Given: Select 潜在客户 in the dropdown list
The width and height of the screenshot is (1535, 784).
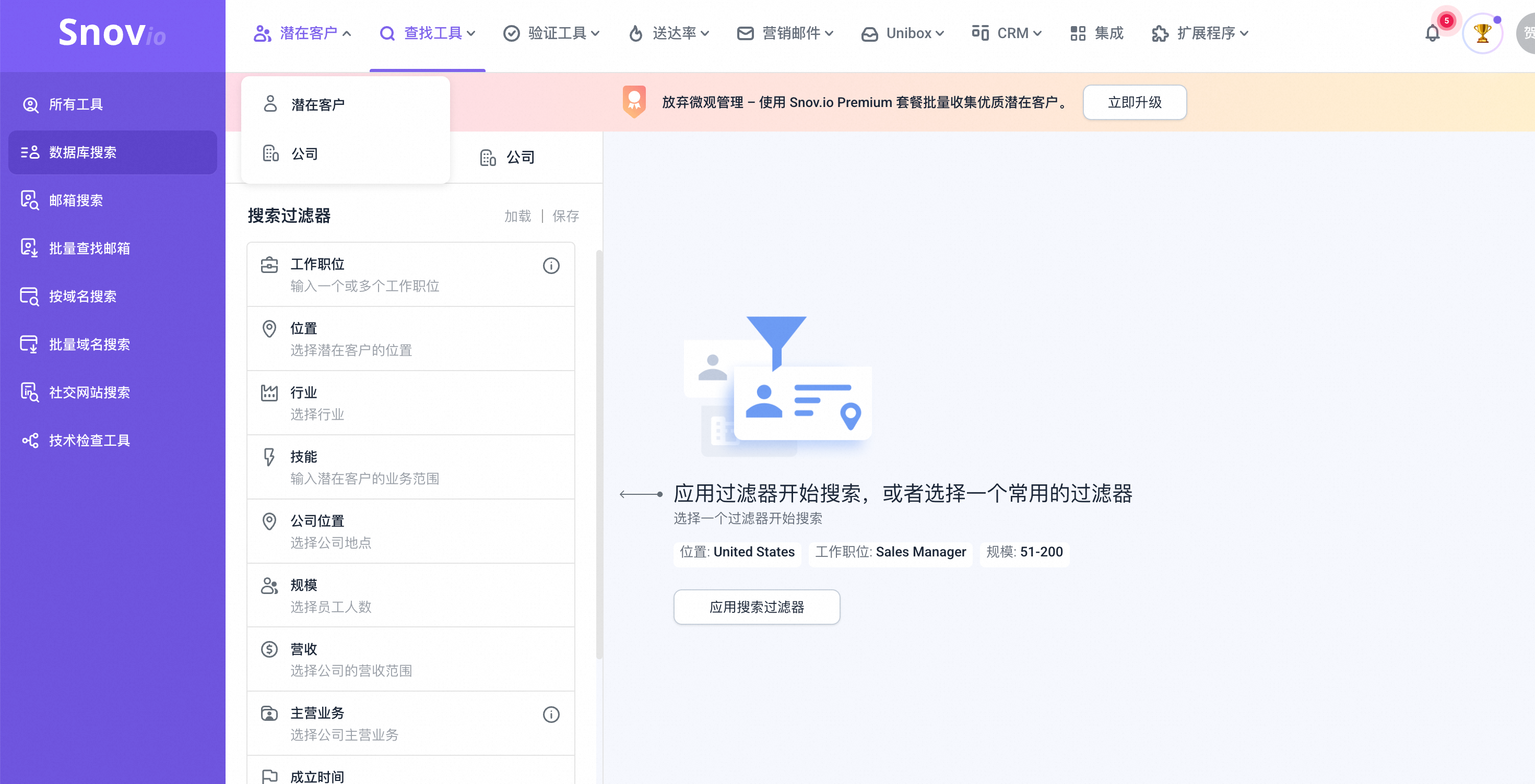Looking at the screenshot, I should [345, 105].
